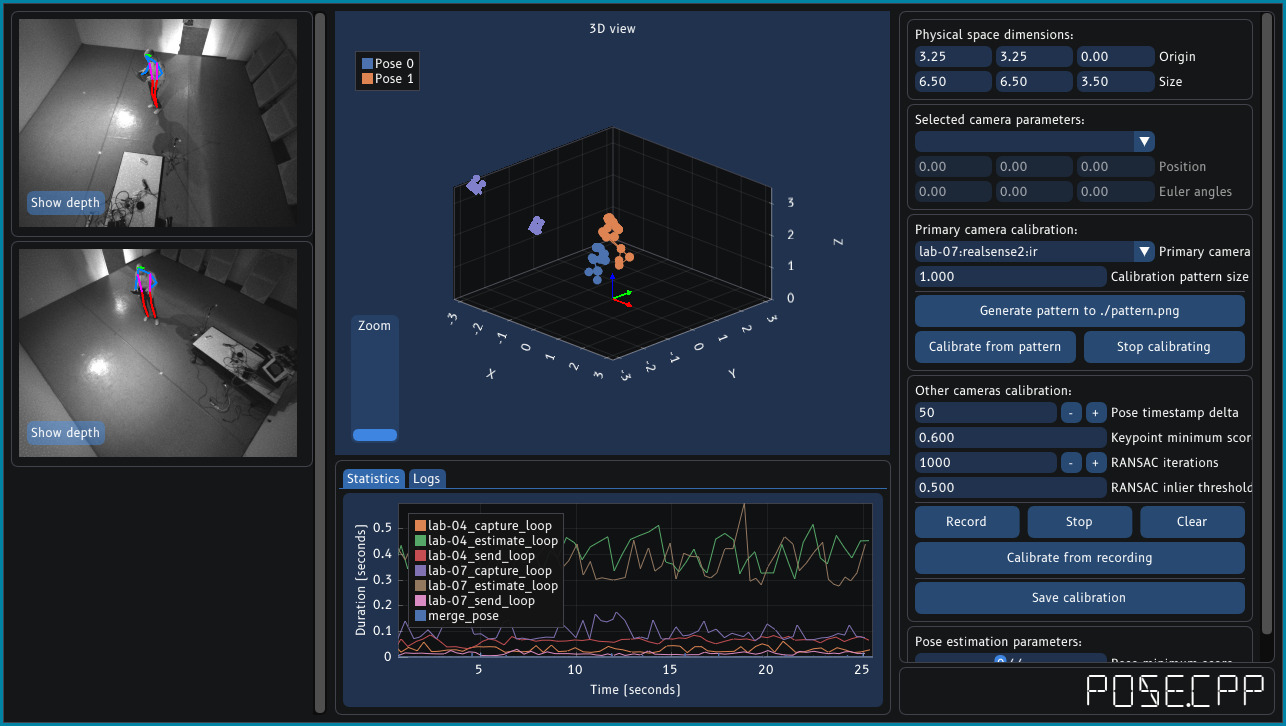Image resolution: width=1286 pixels, height=726 pixels.
Task: Switch to the Logs tab
Action: tap(427, 478)
